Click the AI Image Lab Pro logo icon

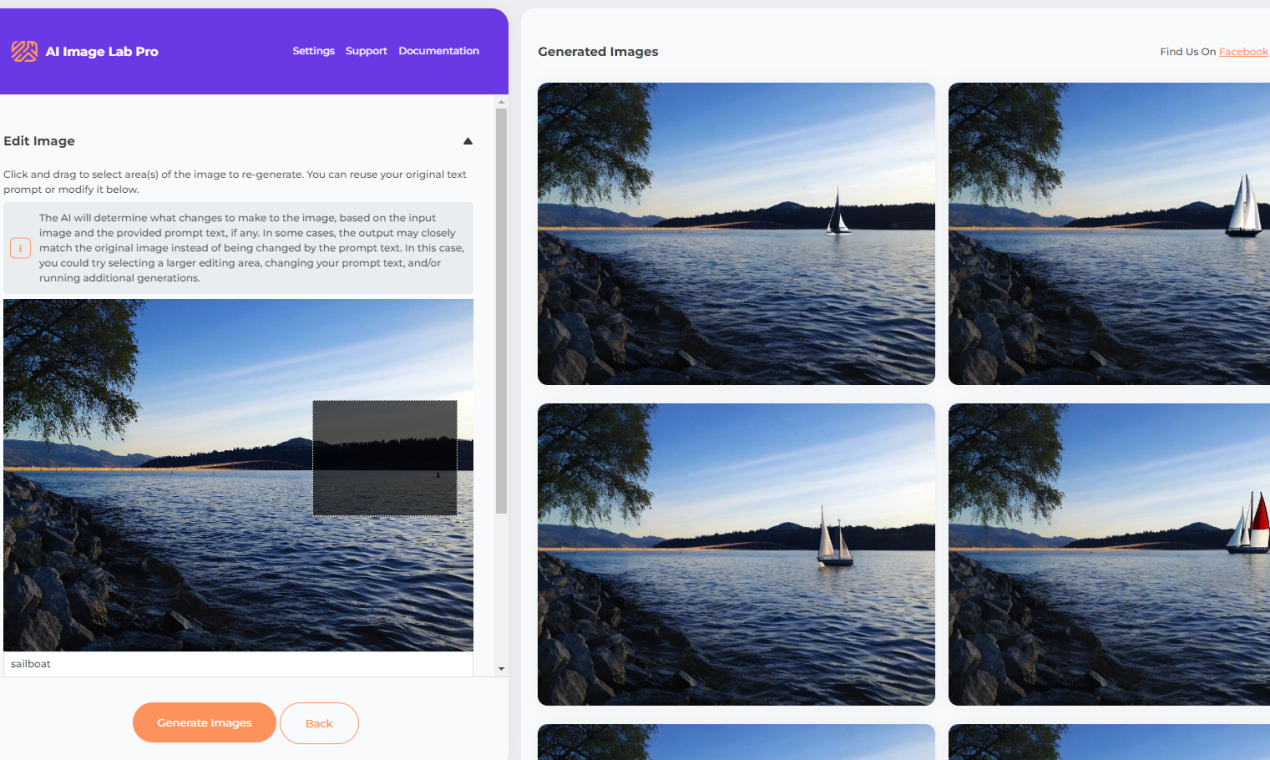[24, 51]
